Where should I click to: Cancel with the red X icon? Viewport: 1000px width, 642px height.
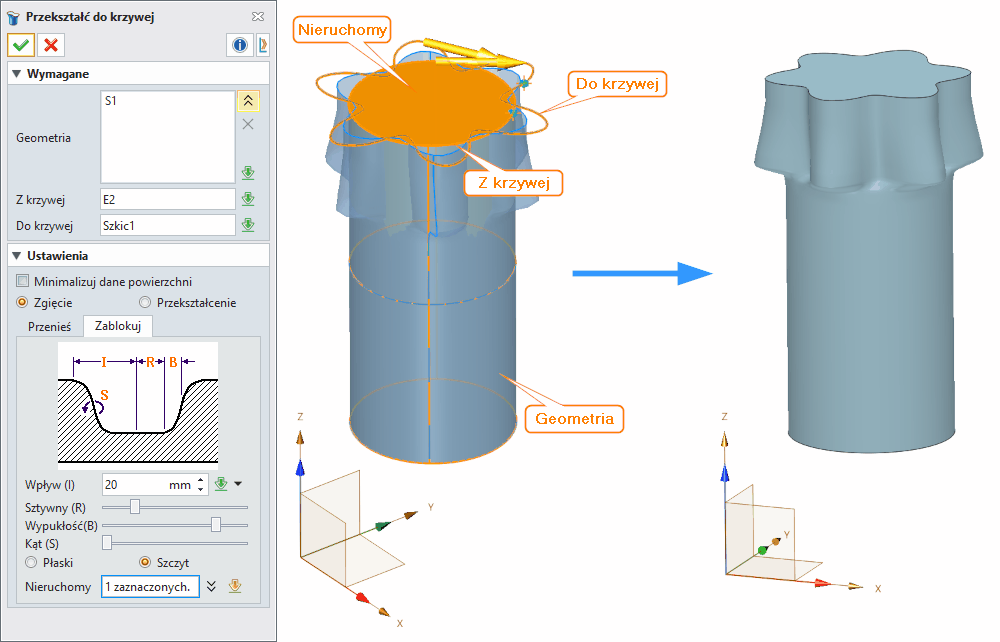[50, 45]
